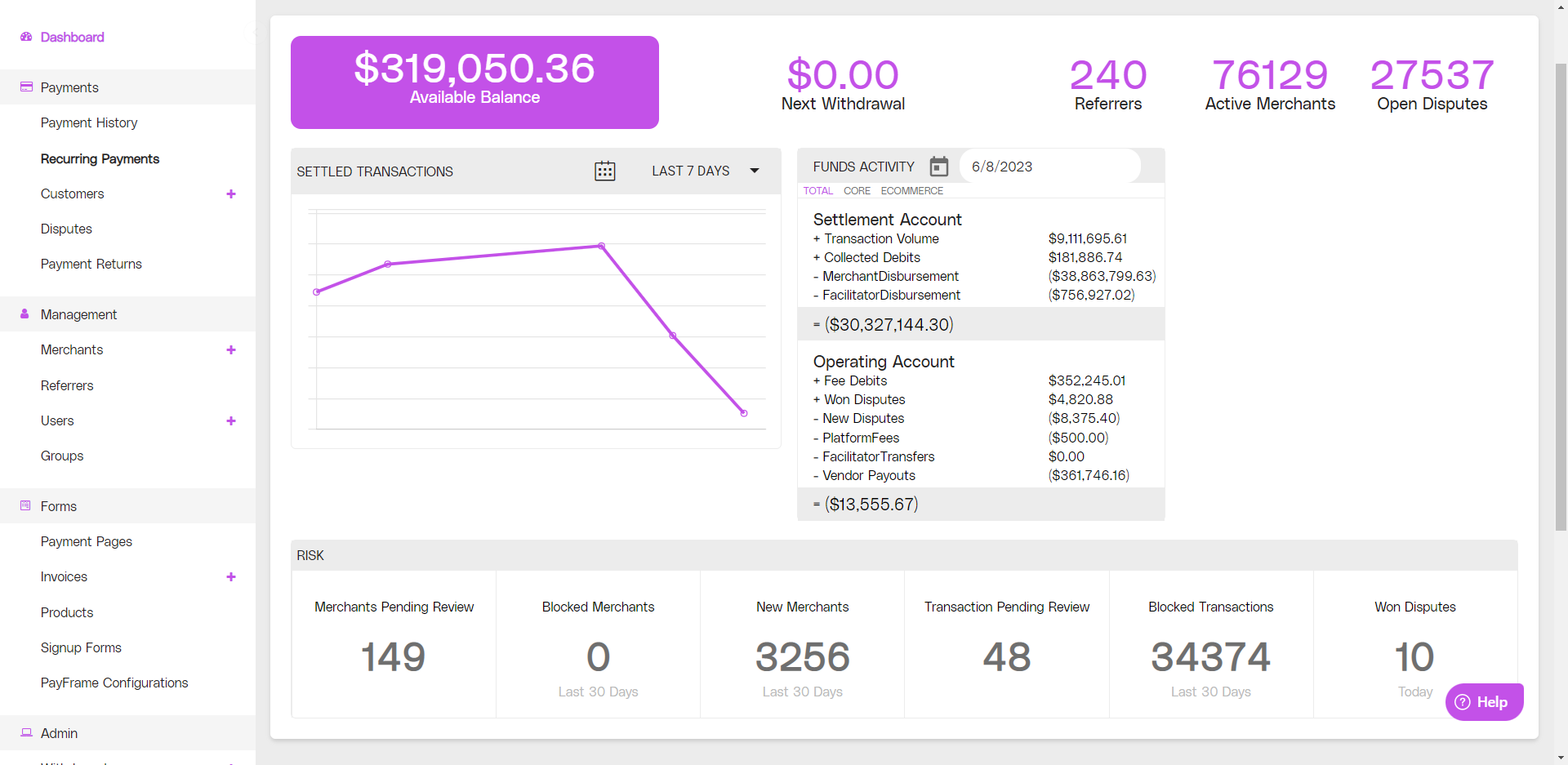Viewport: 1568px width, 765px height.
Task: Open the Dashboard icon in sidebar
Action: [26, 37]
